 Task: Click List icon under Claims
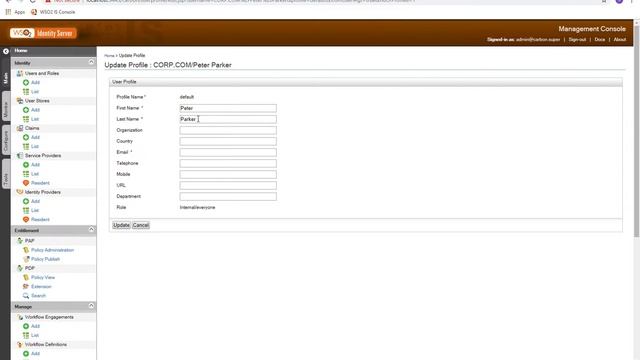click(26, 146)
